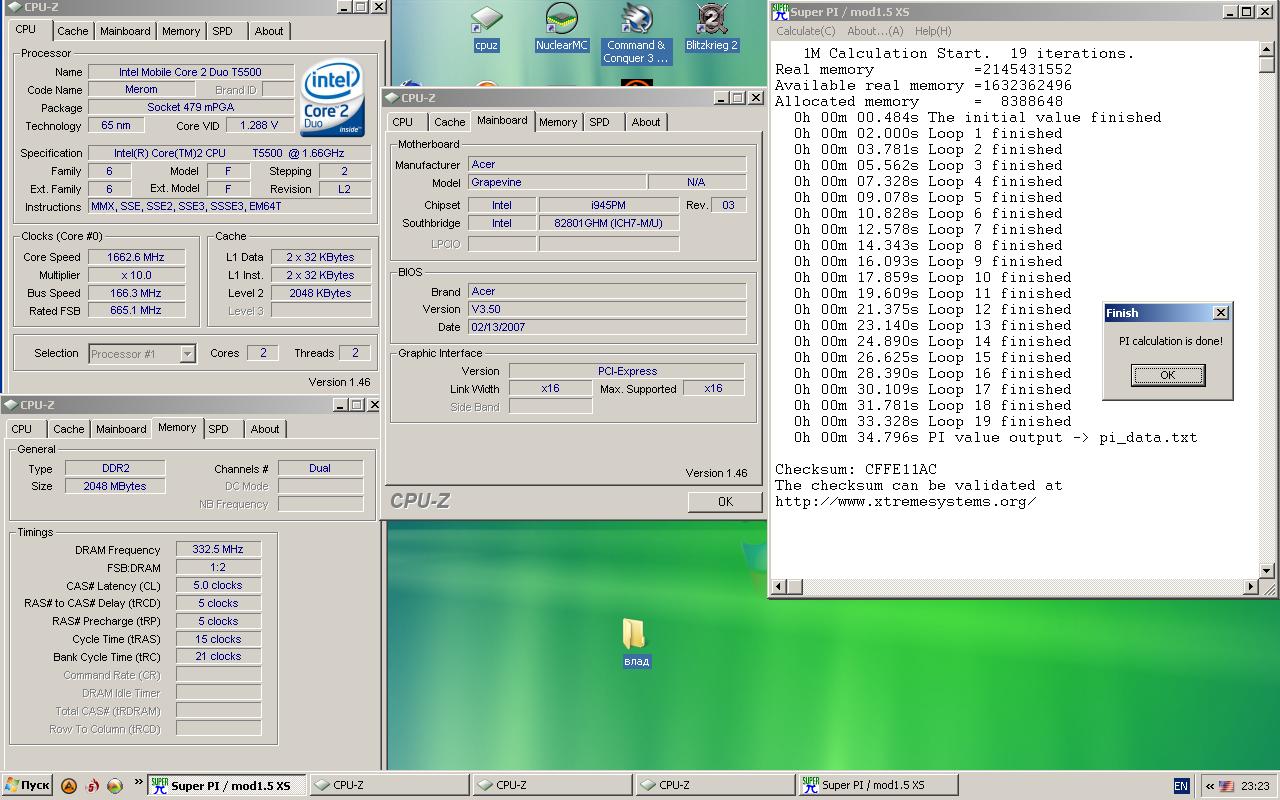
Task: Click the BIOS Date 02/13/2007
Action: click(606, 327)
